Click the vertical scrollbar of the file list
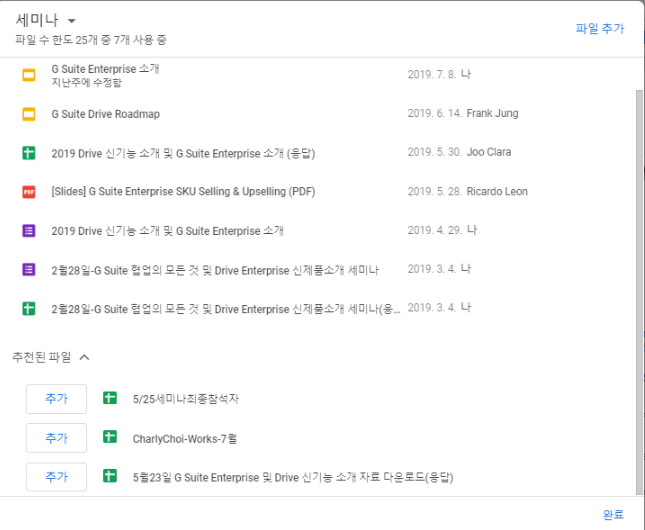Viewport: 645px width, 530px height. tap(639, 292)
